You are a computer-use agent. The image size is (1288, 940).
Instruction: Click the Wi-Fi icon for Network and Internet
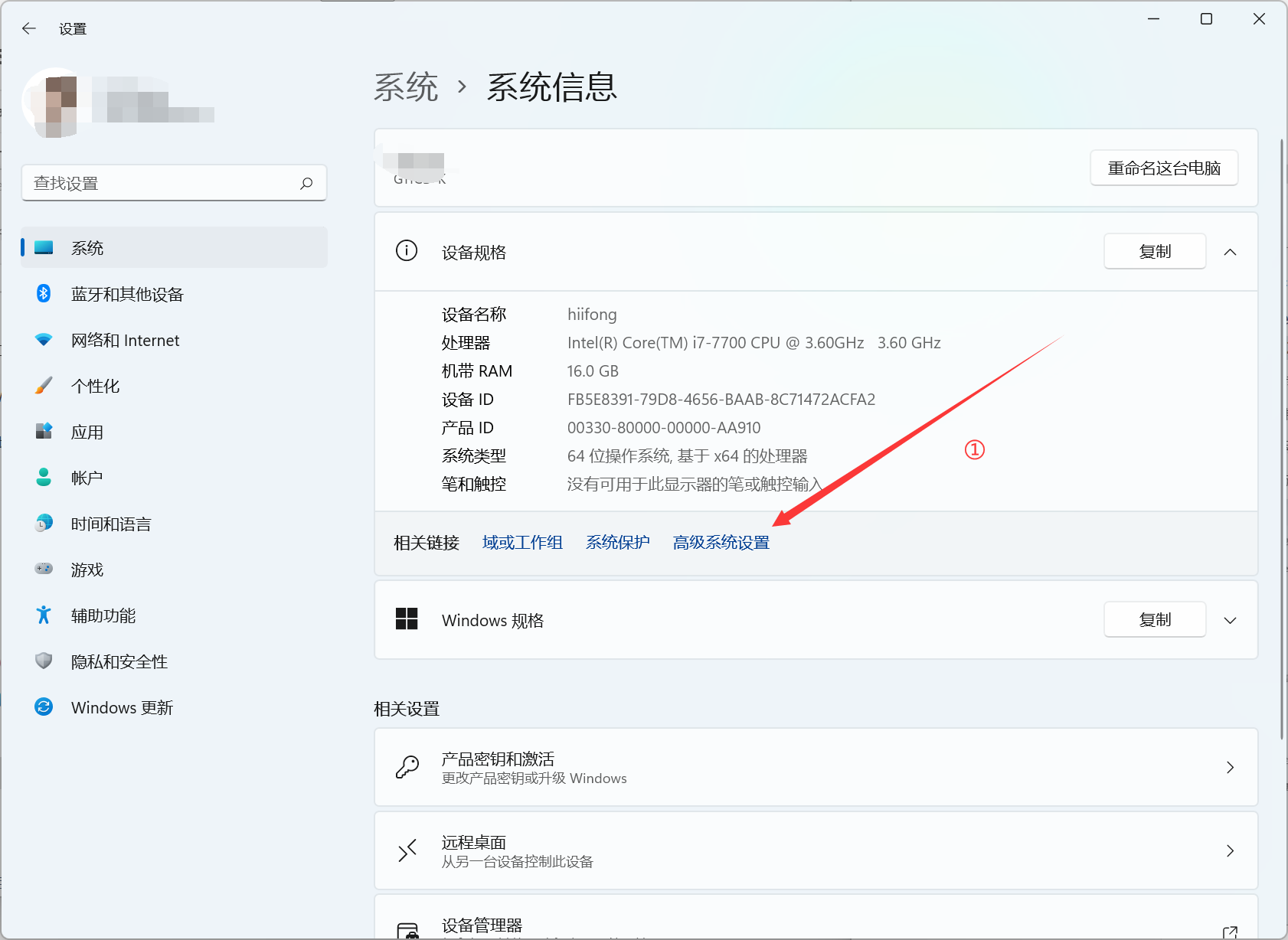coord(44,340)
